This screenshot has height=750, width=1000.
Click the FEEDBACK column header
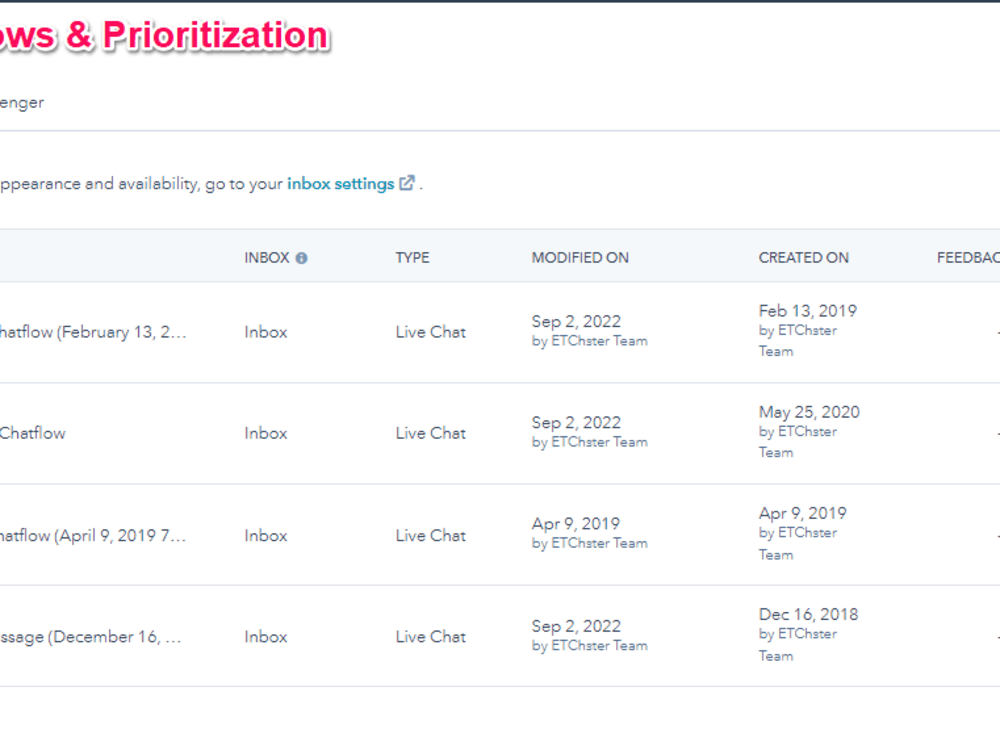(x=968, y=258)
